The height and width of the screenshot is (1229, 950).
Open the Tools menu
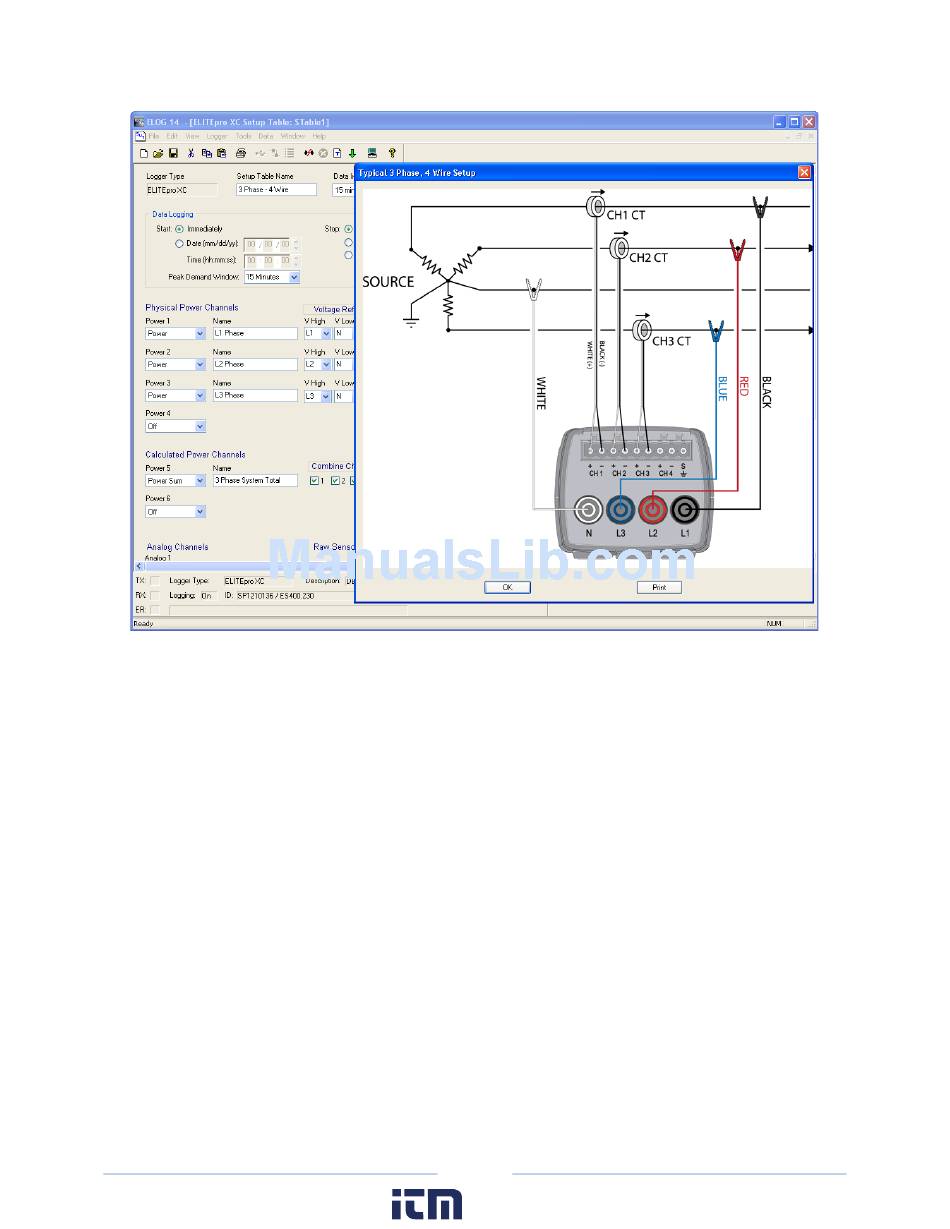tap(243, 136)
